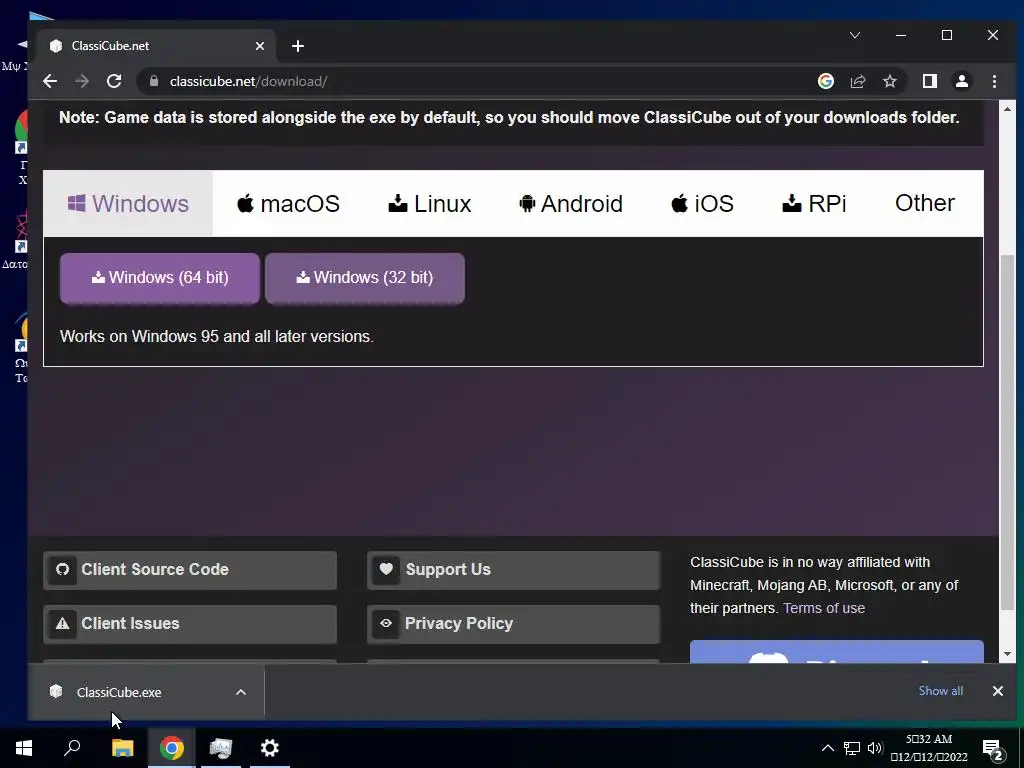Screen dimensions: 1024x768
Task: Download Windows (32 bit) build
Action: click(x=364, y=278)
